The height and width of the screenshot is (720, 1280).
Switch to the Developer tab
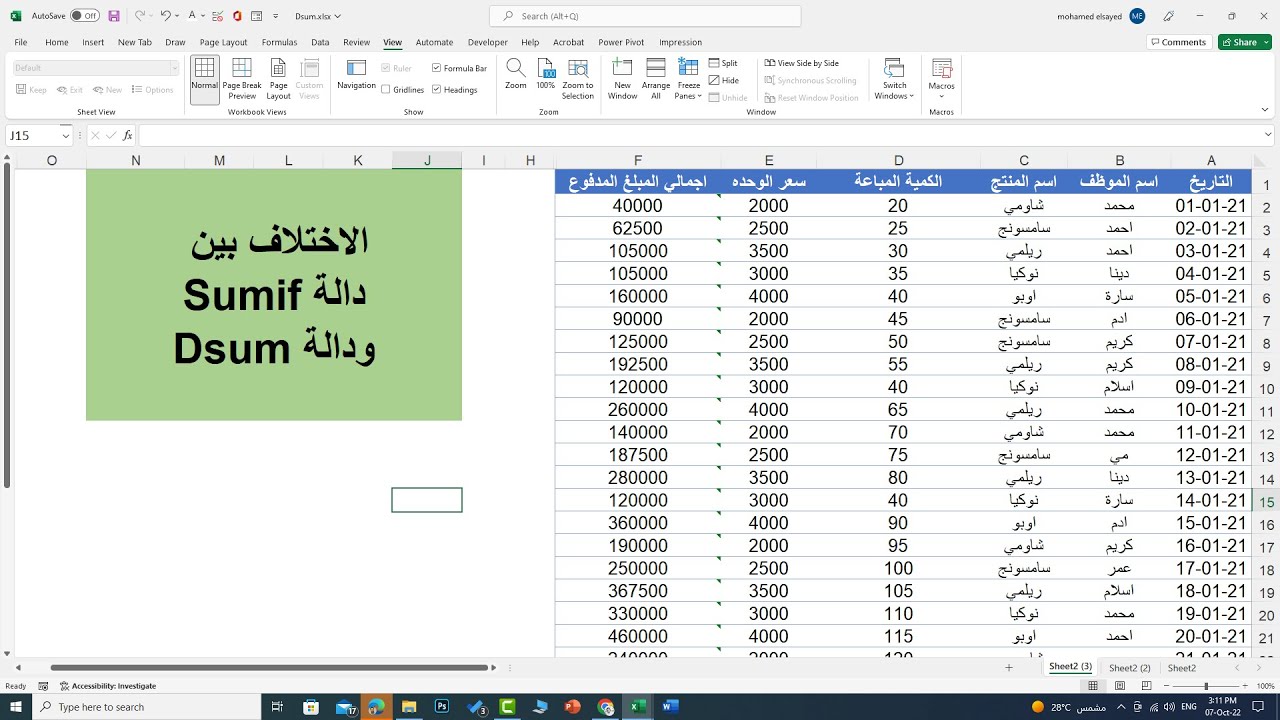click(487, 42)
